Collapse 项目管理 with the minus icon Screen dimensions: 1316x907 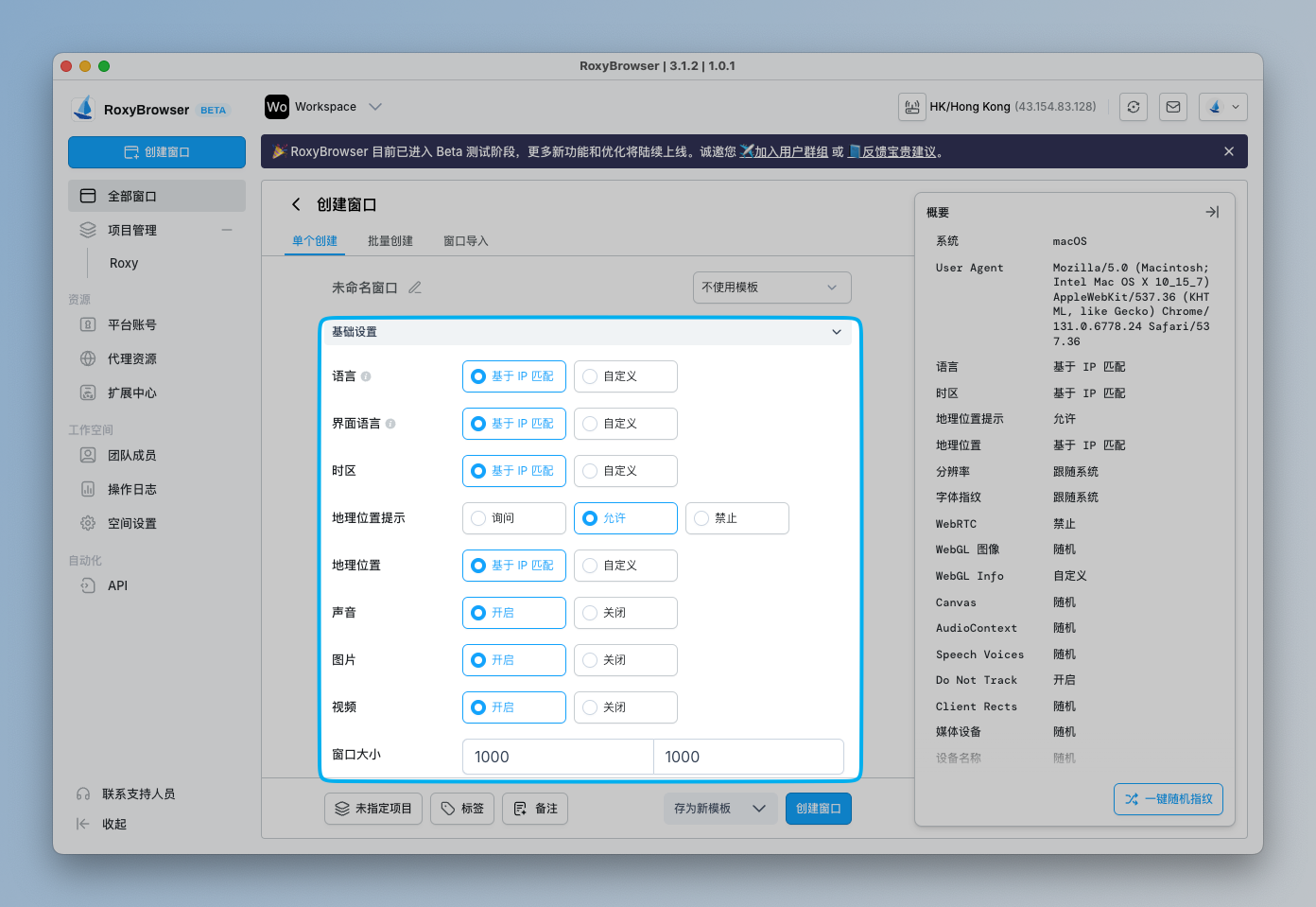pos(227,230)
